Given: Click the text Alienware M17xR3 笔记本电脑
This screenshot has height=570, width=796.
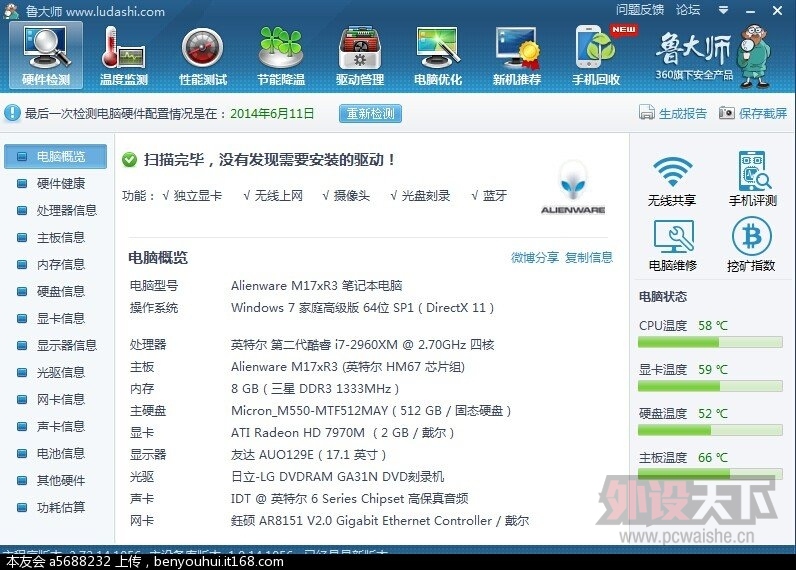Looking at the screenshot, I should (x=316, y=286).
